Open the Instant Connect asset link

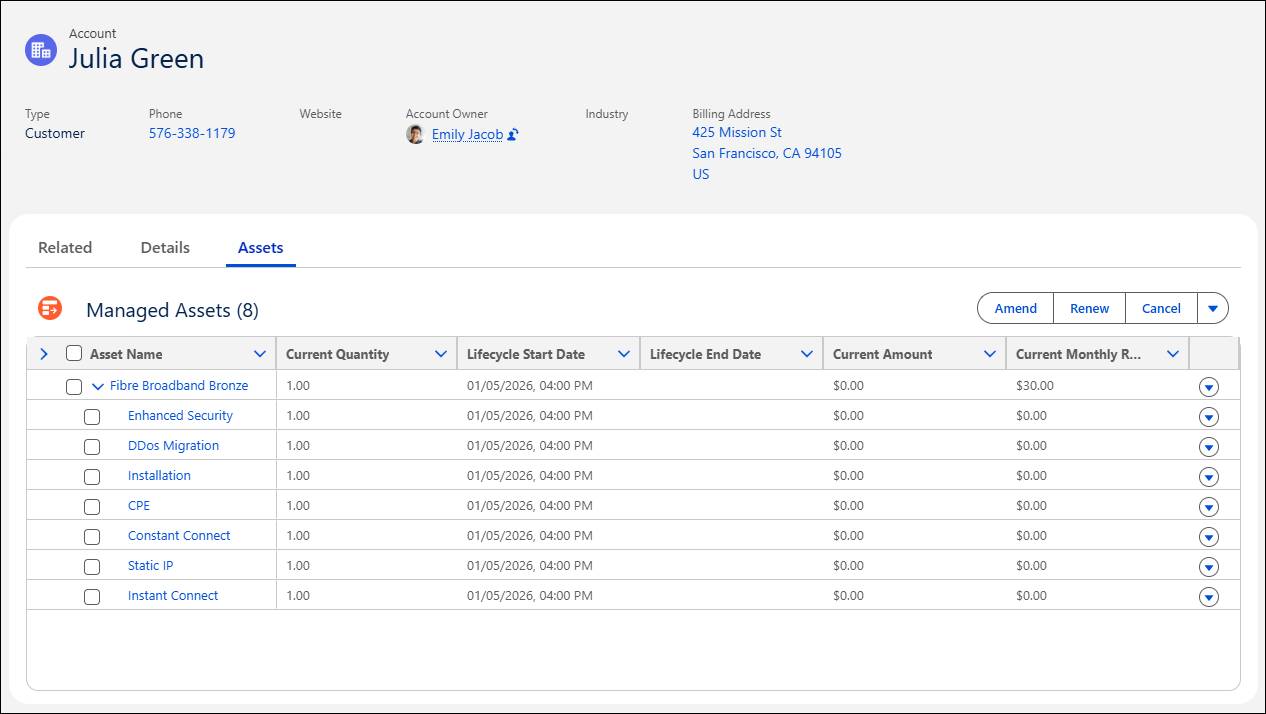pos(173,595)
